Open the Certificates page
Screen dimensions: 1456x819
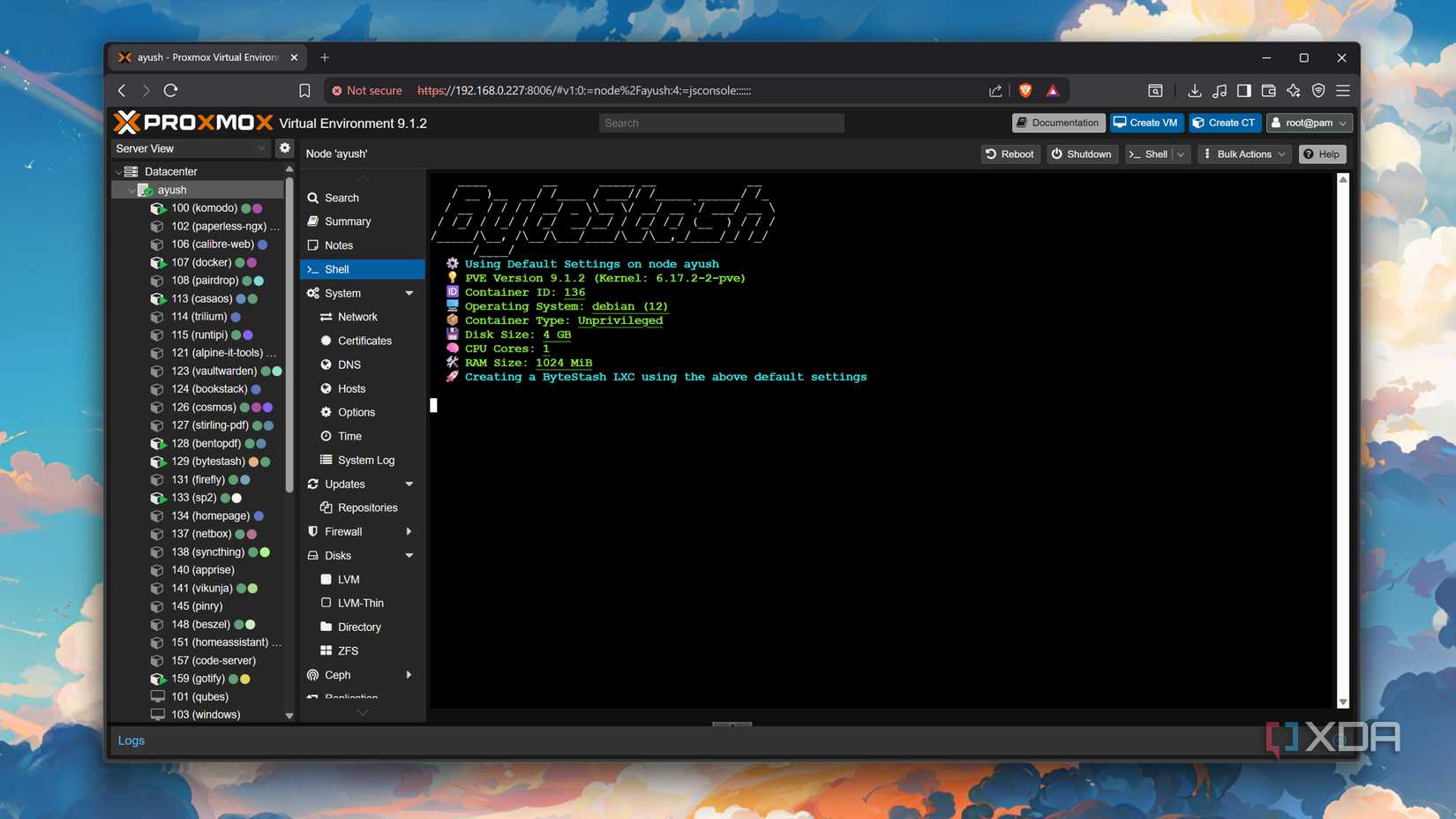click(x=364, y=340)
